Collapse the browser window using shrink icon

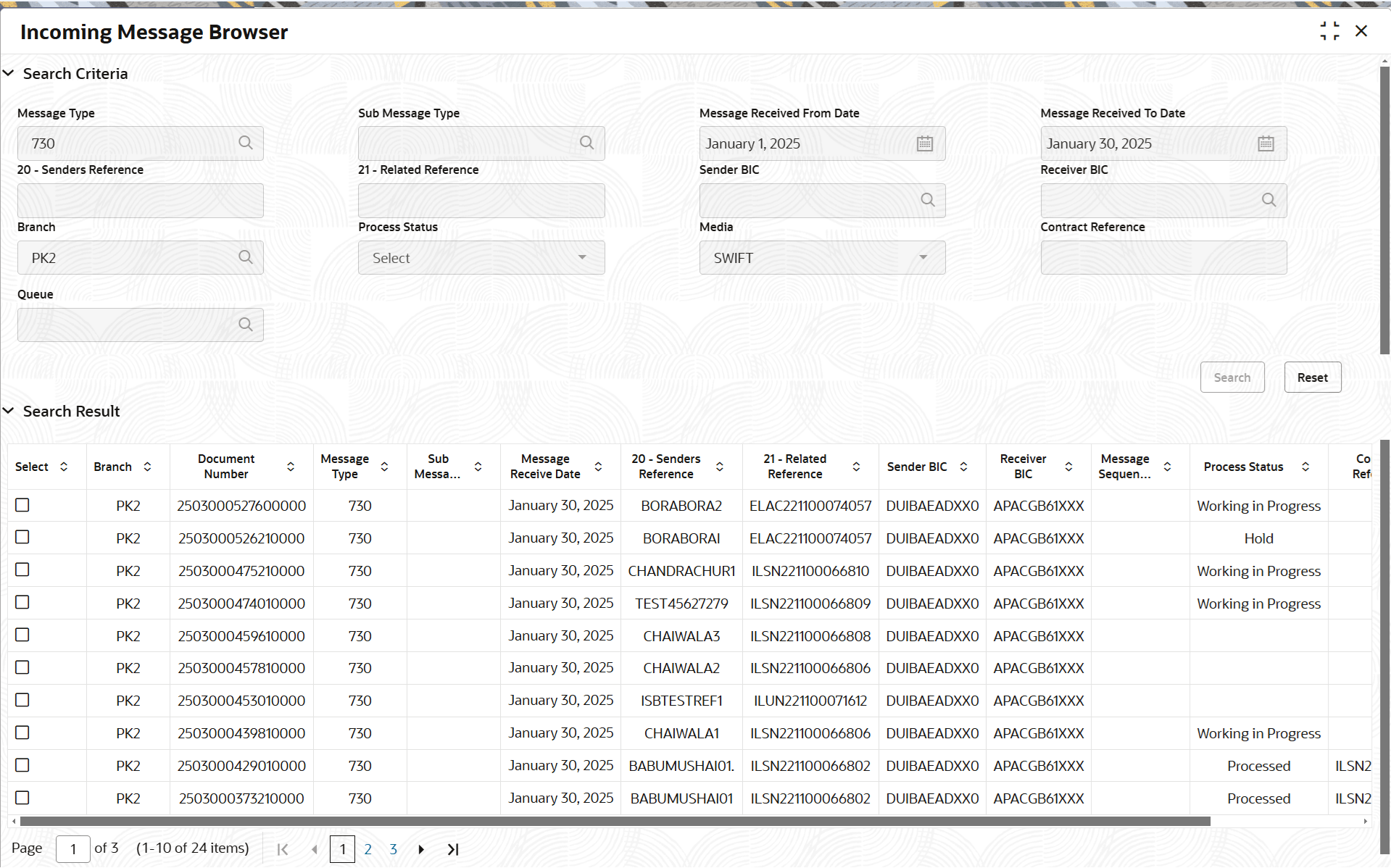click(1330, 31)
